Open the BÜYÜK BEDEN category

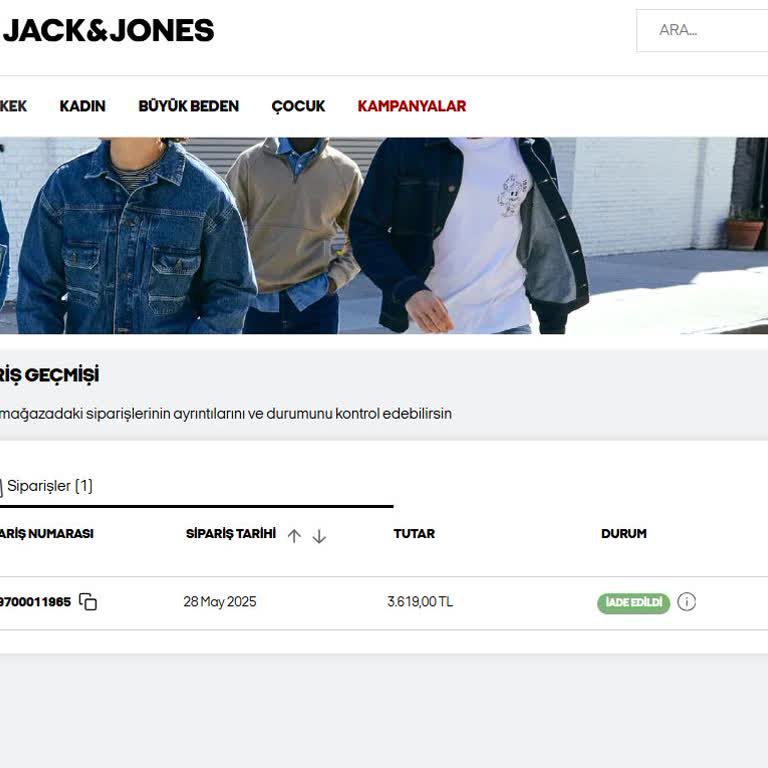pos(189,106)
